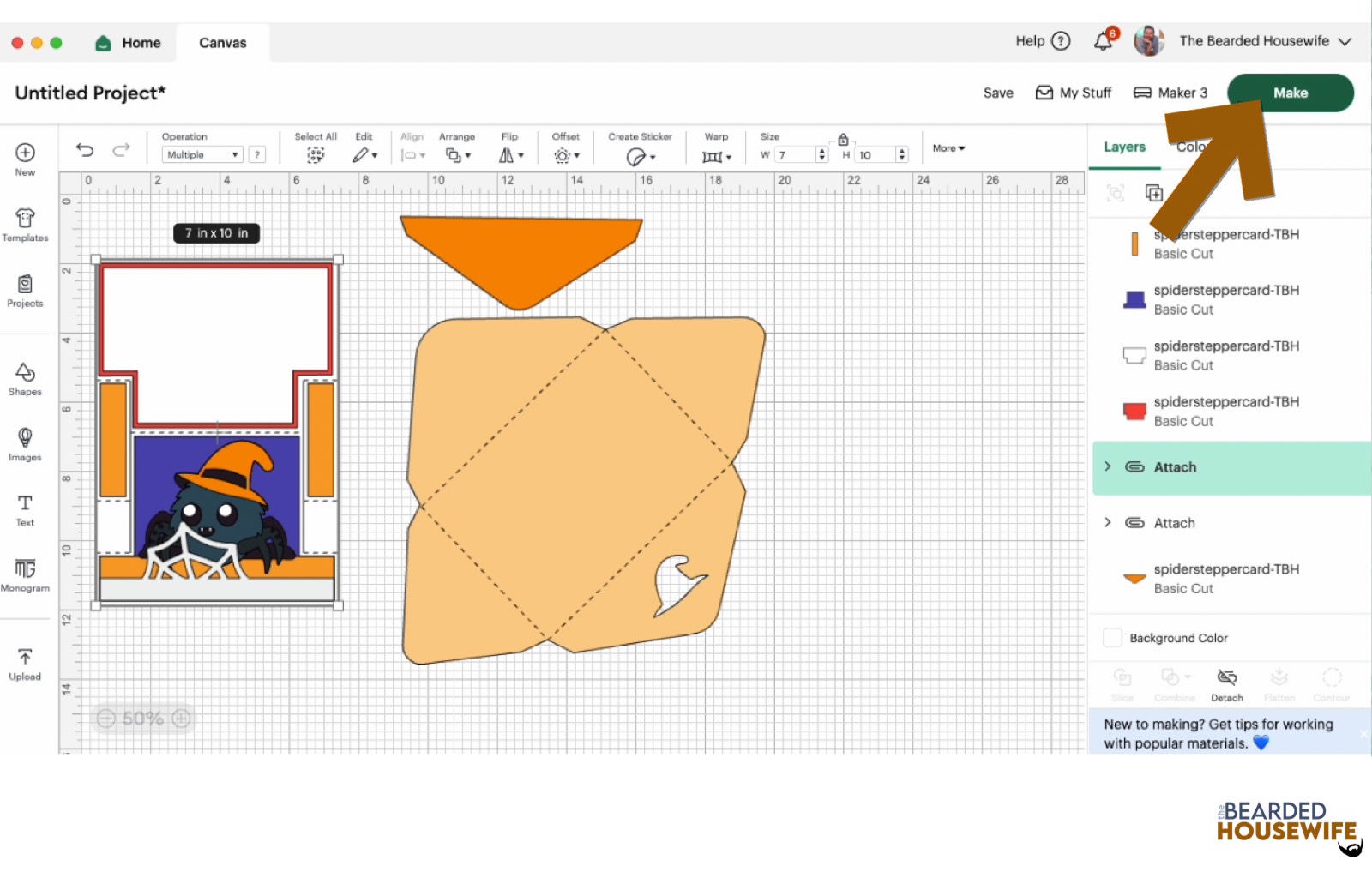
Task: Open the Monogram tool
Action: click(x=25, y=574)
